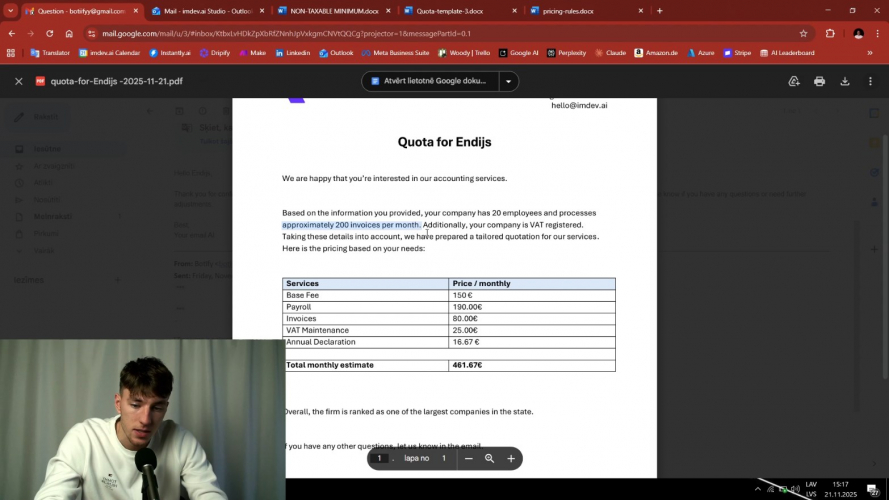Download the quota-for-Endijs PDF
The height and width of the screenshot is (500, 889).
845,82
